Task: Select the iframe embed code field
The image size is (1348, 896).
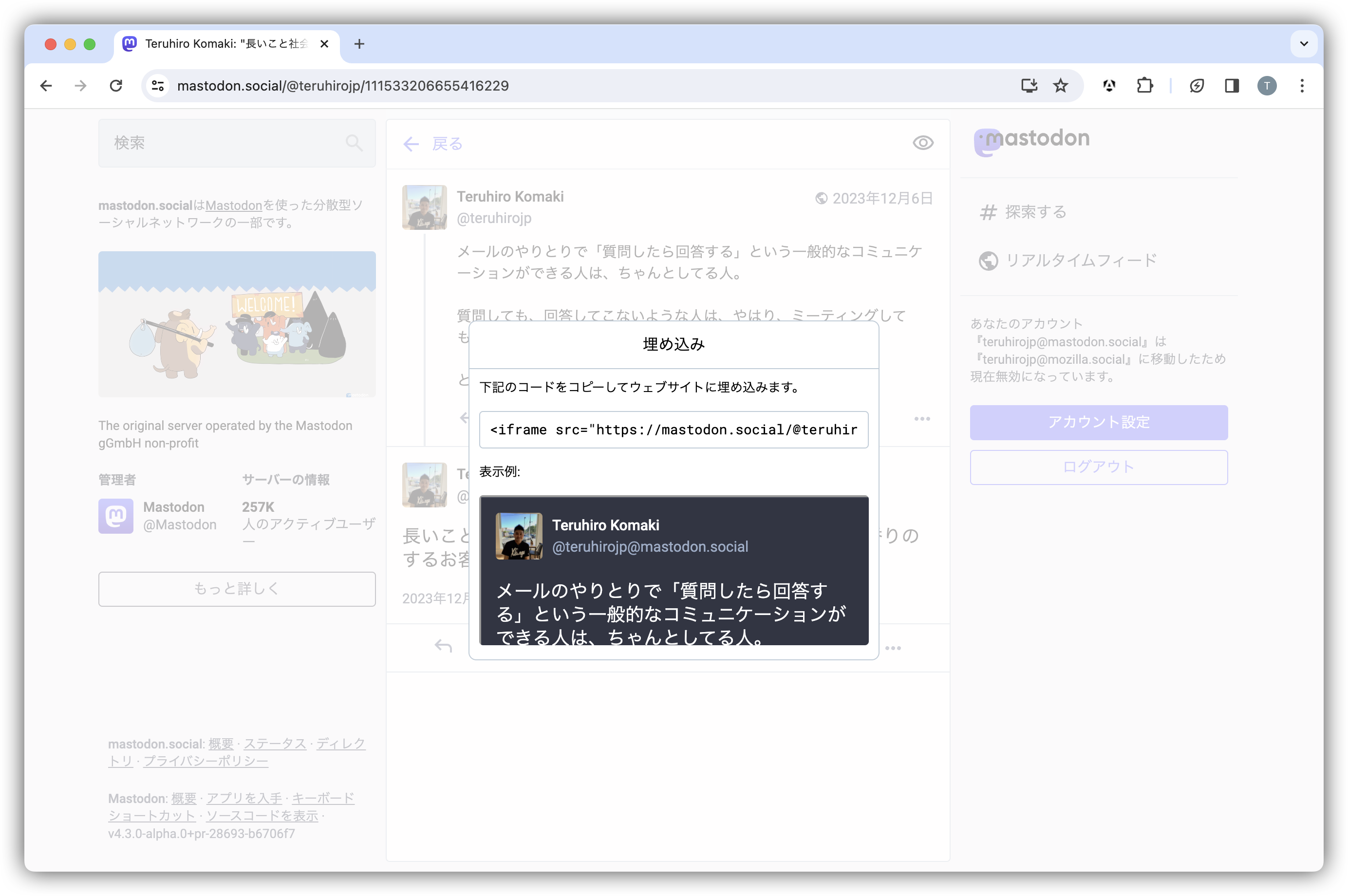Action: point(674,429)
